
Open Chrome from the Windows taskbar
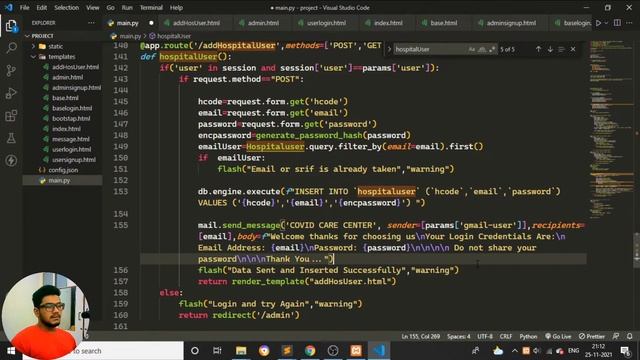(310, 351)
